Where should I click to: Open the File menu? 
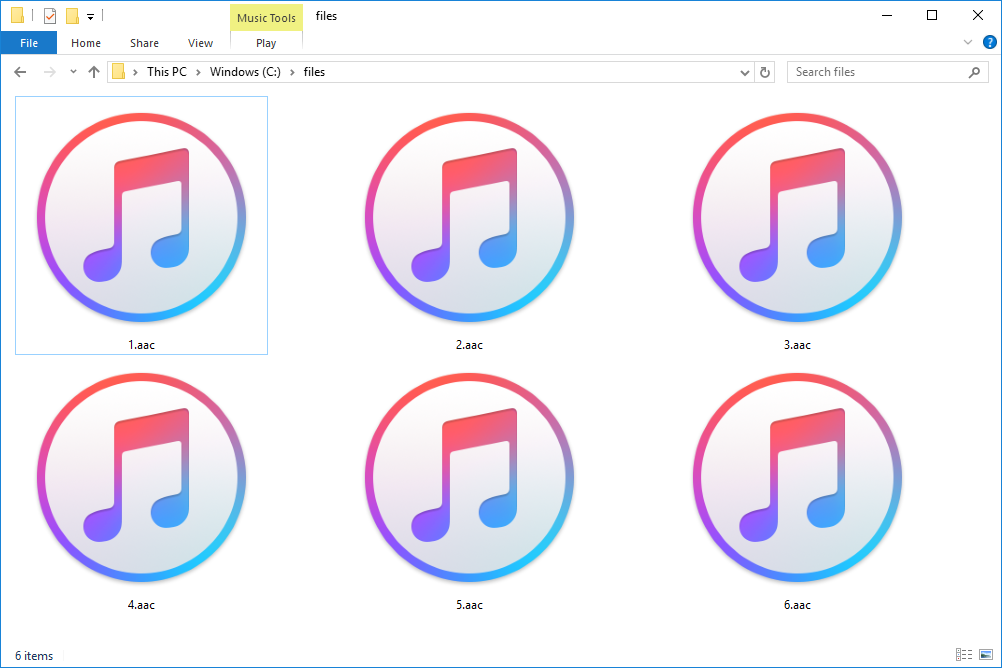29,43
